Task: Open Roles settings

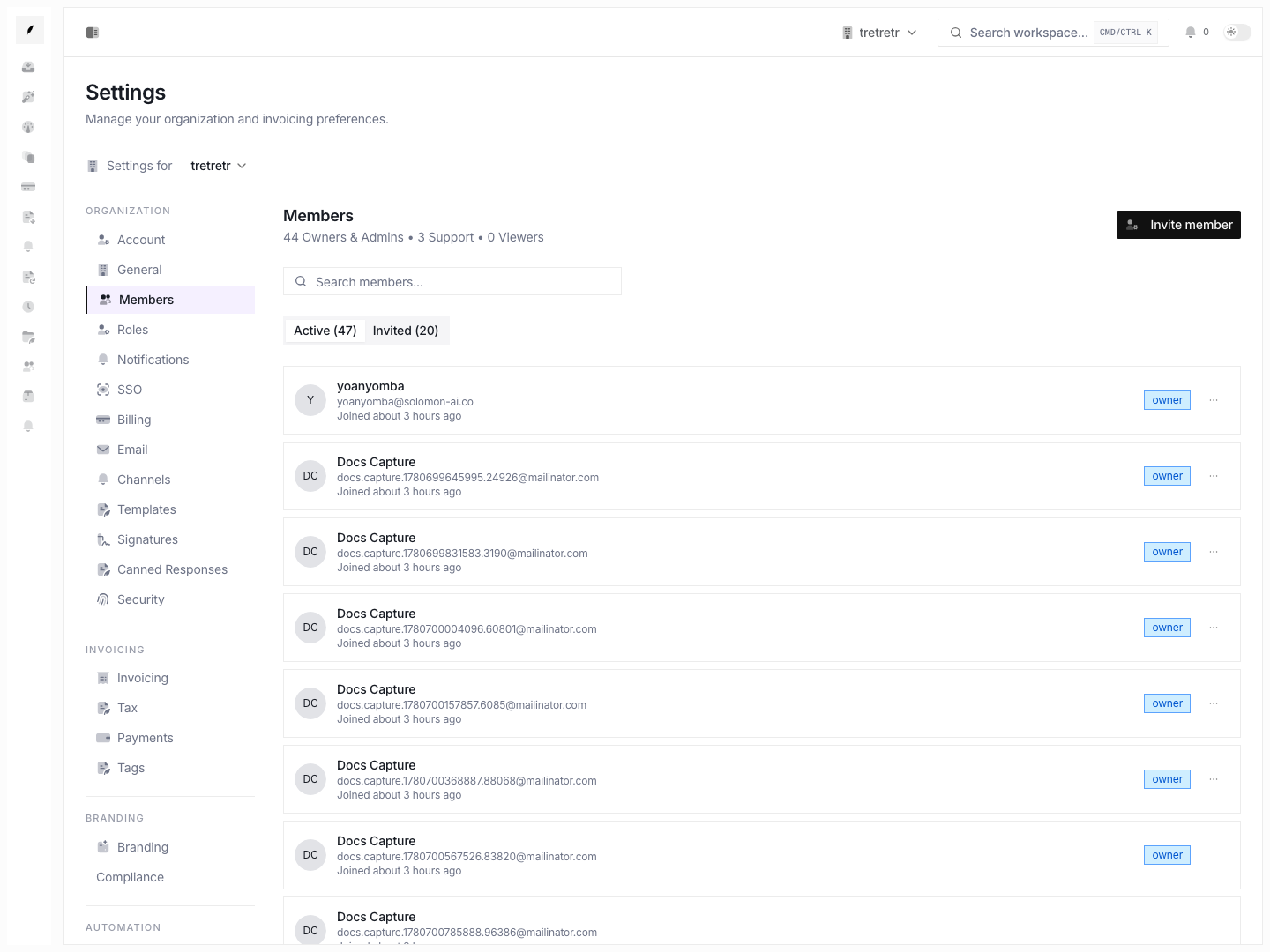Action: pyautogui.click(x=170, y=330)
